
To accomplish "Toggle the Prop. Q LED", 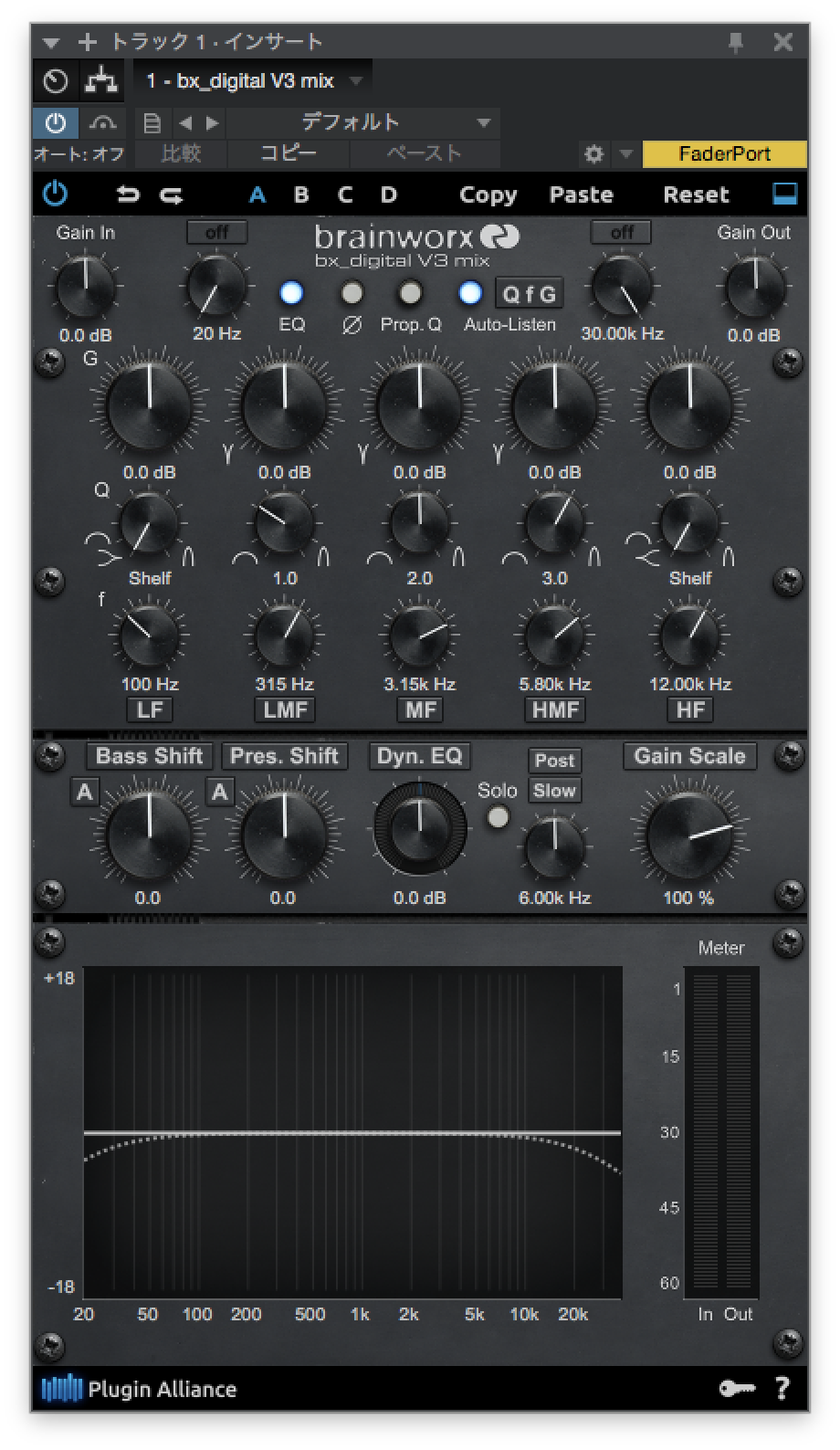I will (x=411, y=293).
